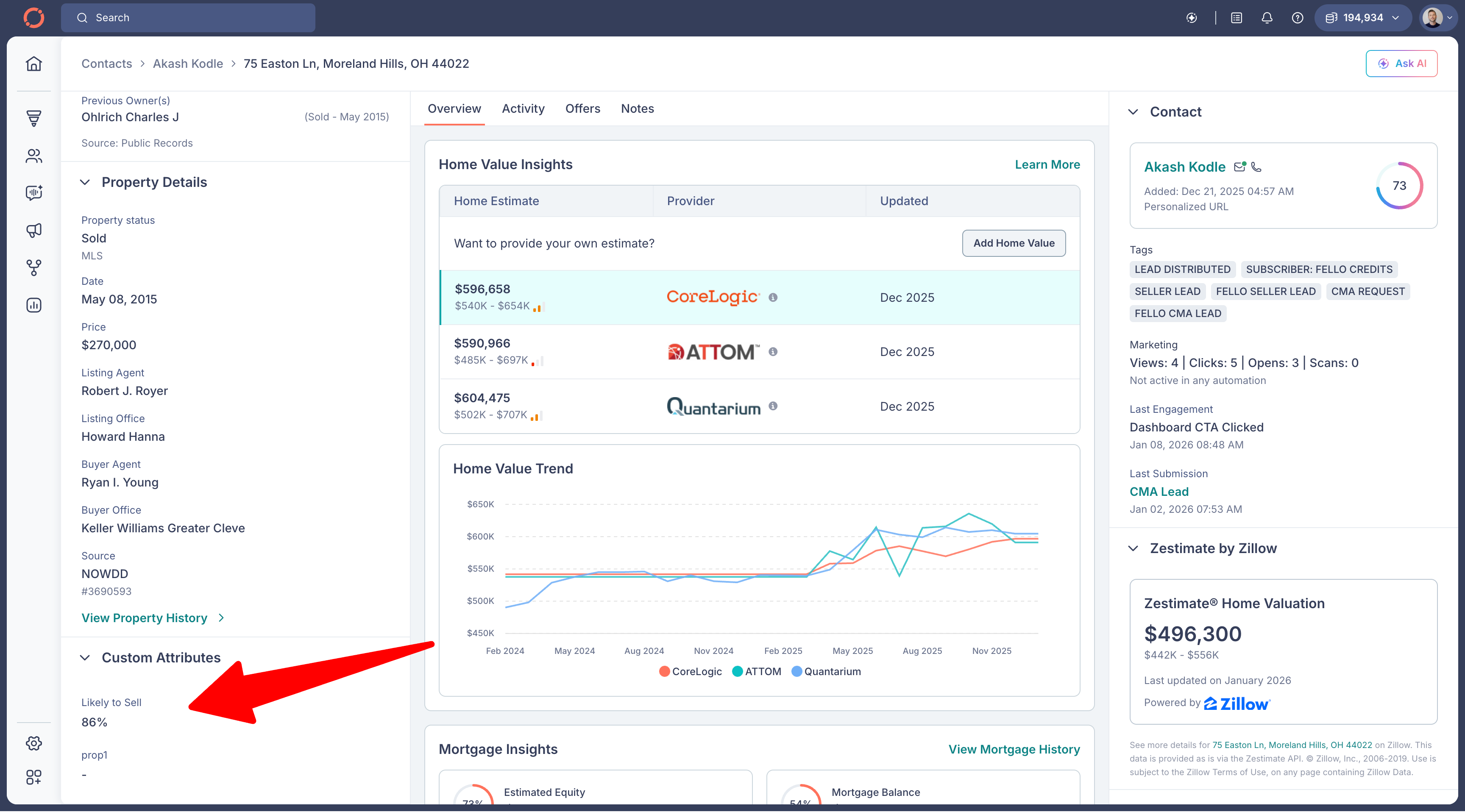
Task: Open the funnel lead filter icon in sidebar
Action: 33,118
